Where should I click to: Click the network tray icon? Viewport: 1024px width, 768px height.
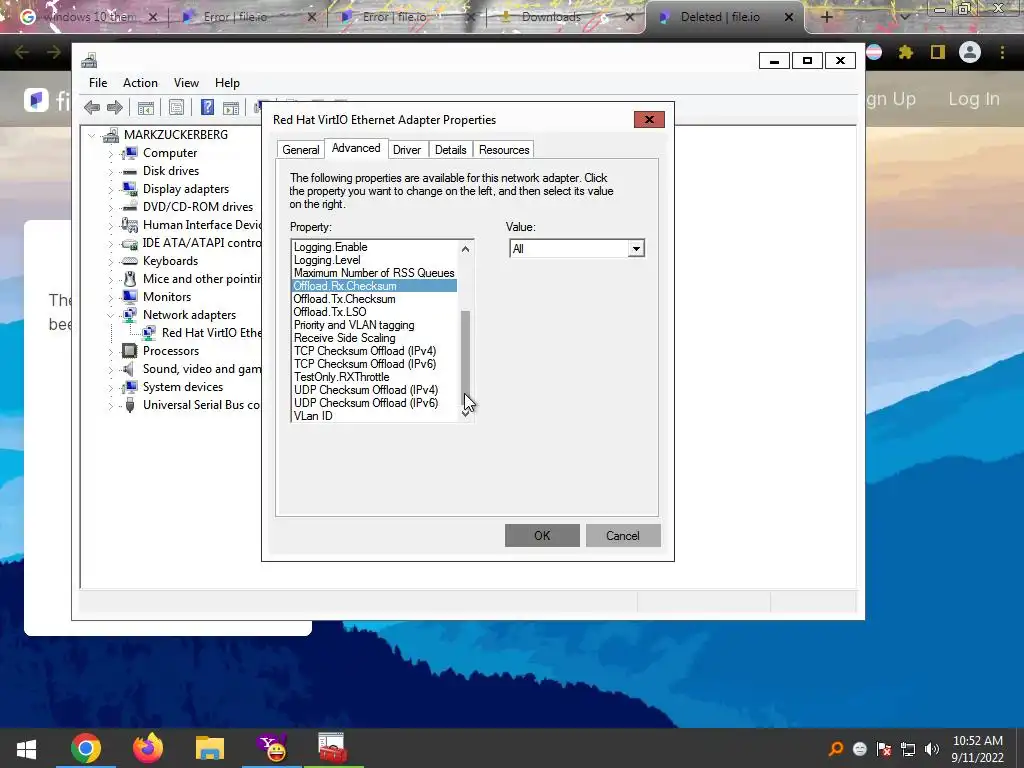908,749
